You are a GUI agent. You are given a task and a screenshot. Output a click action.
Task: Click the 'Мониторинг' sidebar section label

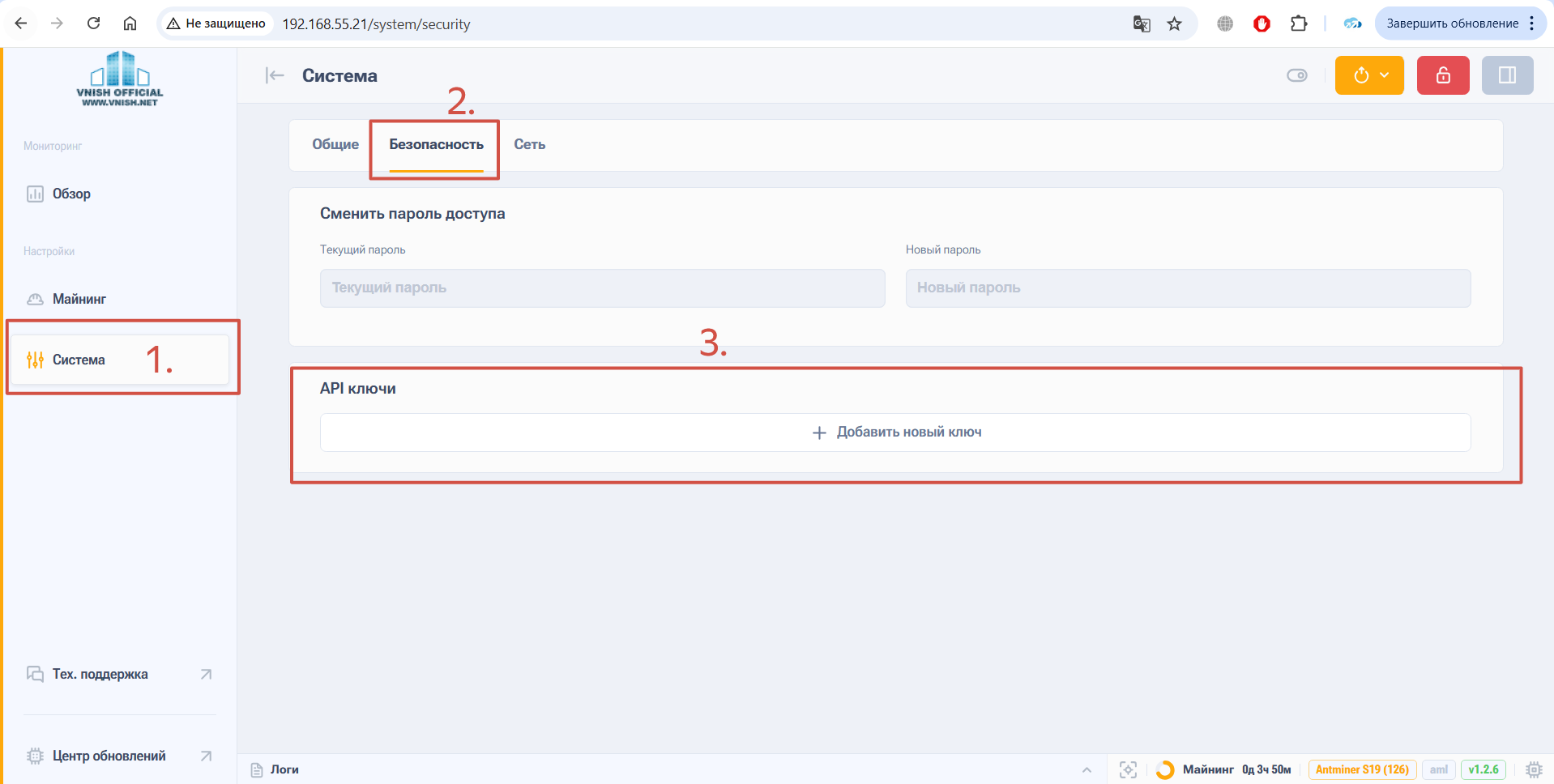coord(53,146)
